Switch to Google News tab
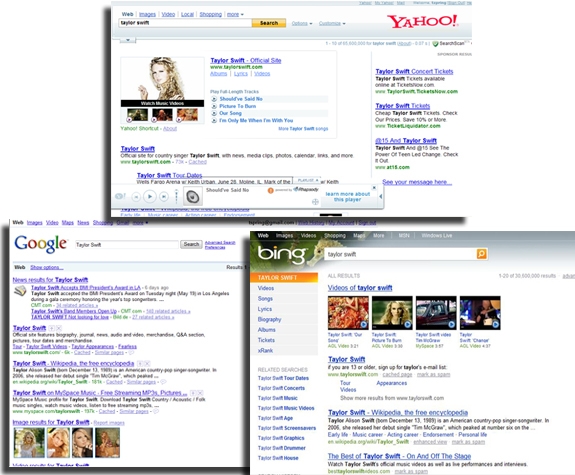 click(x=83, y=223)
